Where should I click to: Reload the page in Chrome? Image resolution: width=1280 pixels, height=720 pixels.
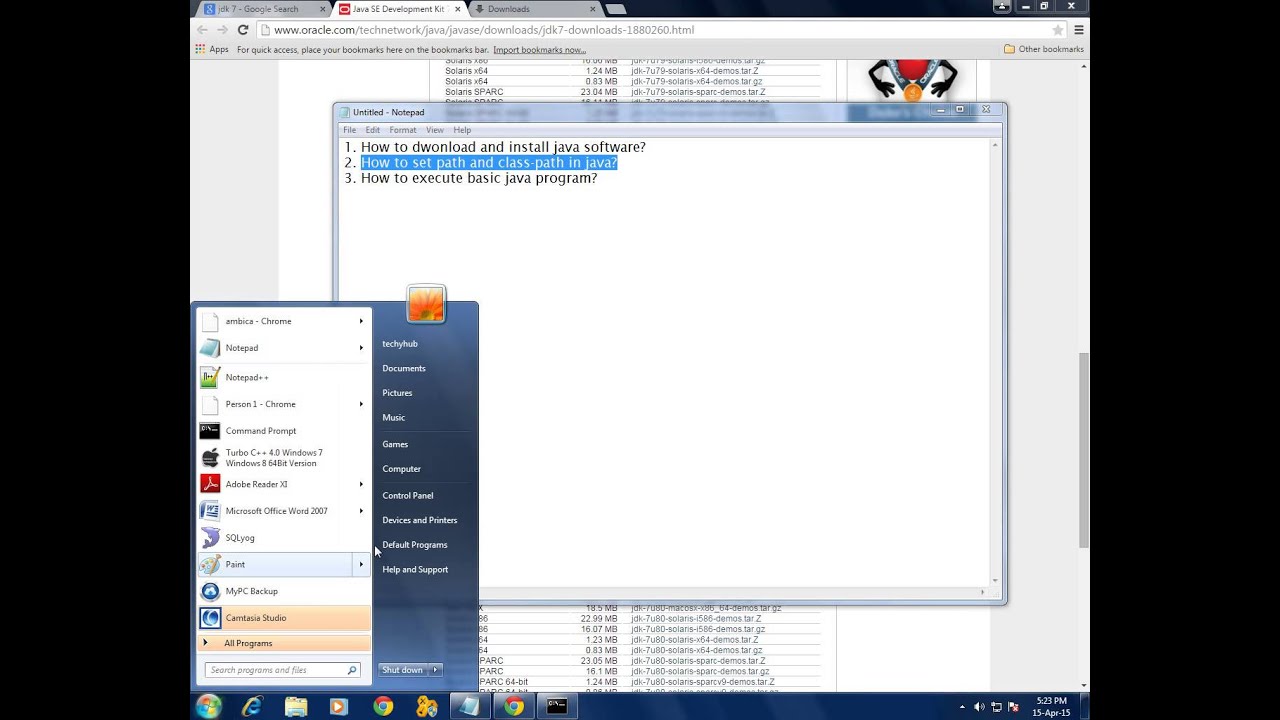242,30
